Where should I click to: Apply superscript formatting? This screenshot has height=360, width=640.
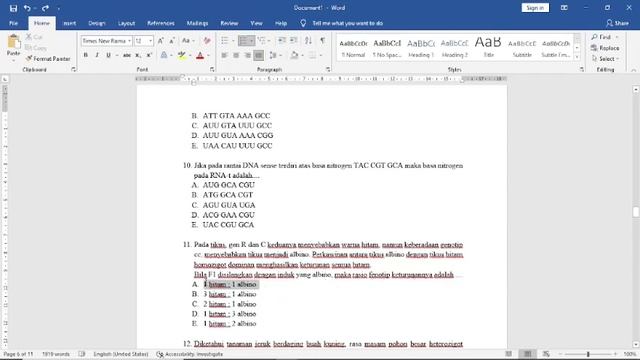[x=149, y=55]
